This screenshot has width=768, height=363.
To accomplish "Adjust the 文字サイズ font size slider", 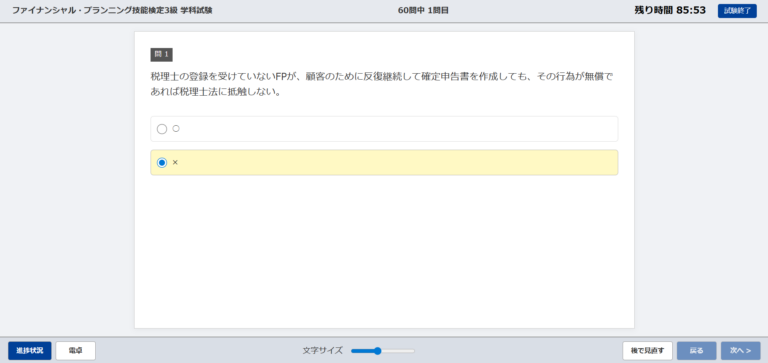I will tap(383, 351).
